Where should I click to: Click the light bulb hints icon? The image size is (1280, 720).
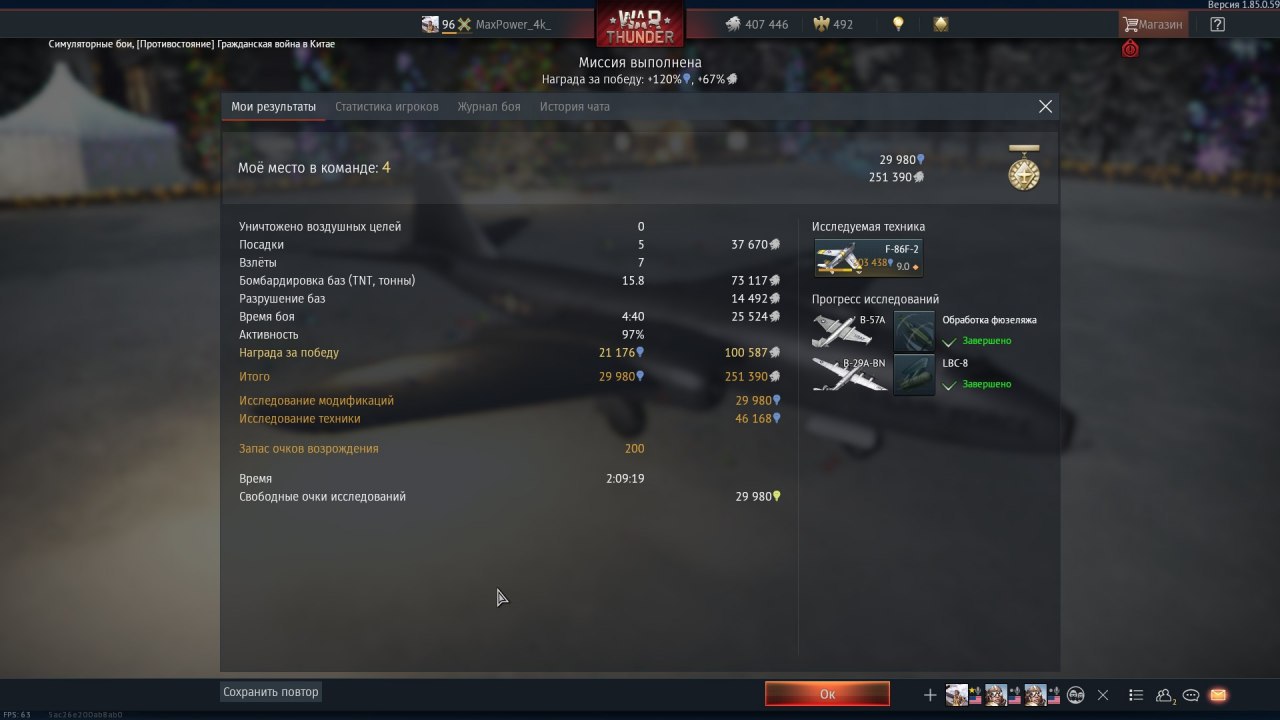(x=898, y=24)
